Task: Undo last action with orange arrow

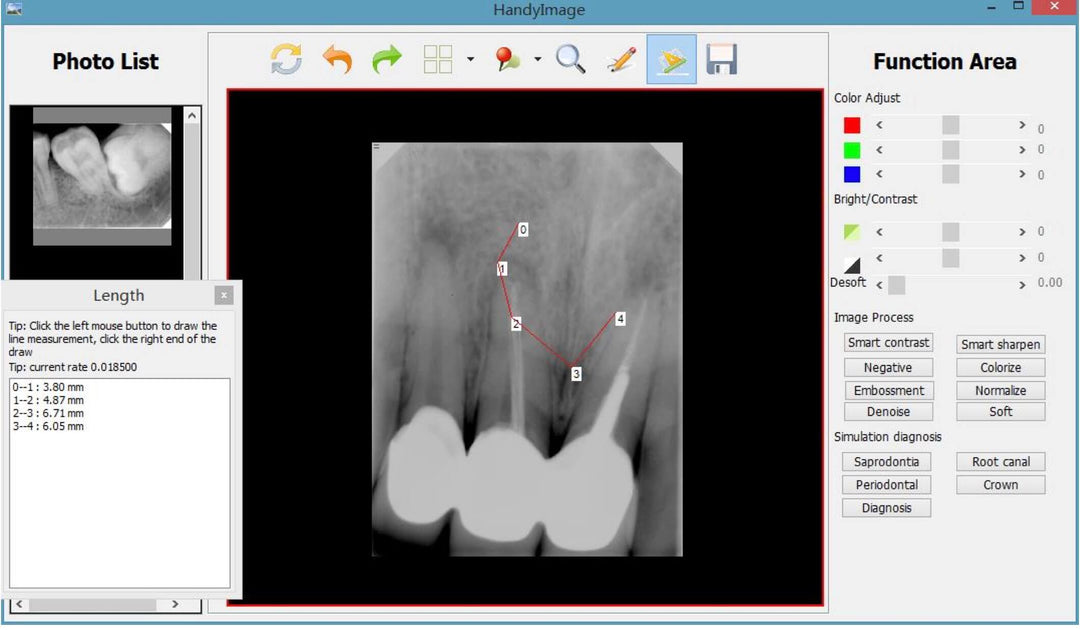Action: pos(337,59)
